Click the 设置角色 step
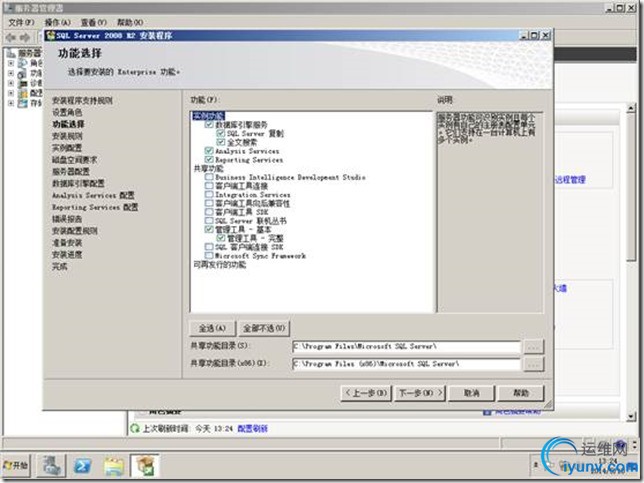The width and height of the screenshot is (644, 483). pyautogui.click(x=67, y=112)
